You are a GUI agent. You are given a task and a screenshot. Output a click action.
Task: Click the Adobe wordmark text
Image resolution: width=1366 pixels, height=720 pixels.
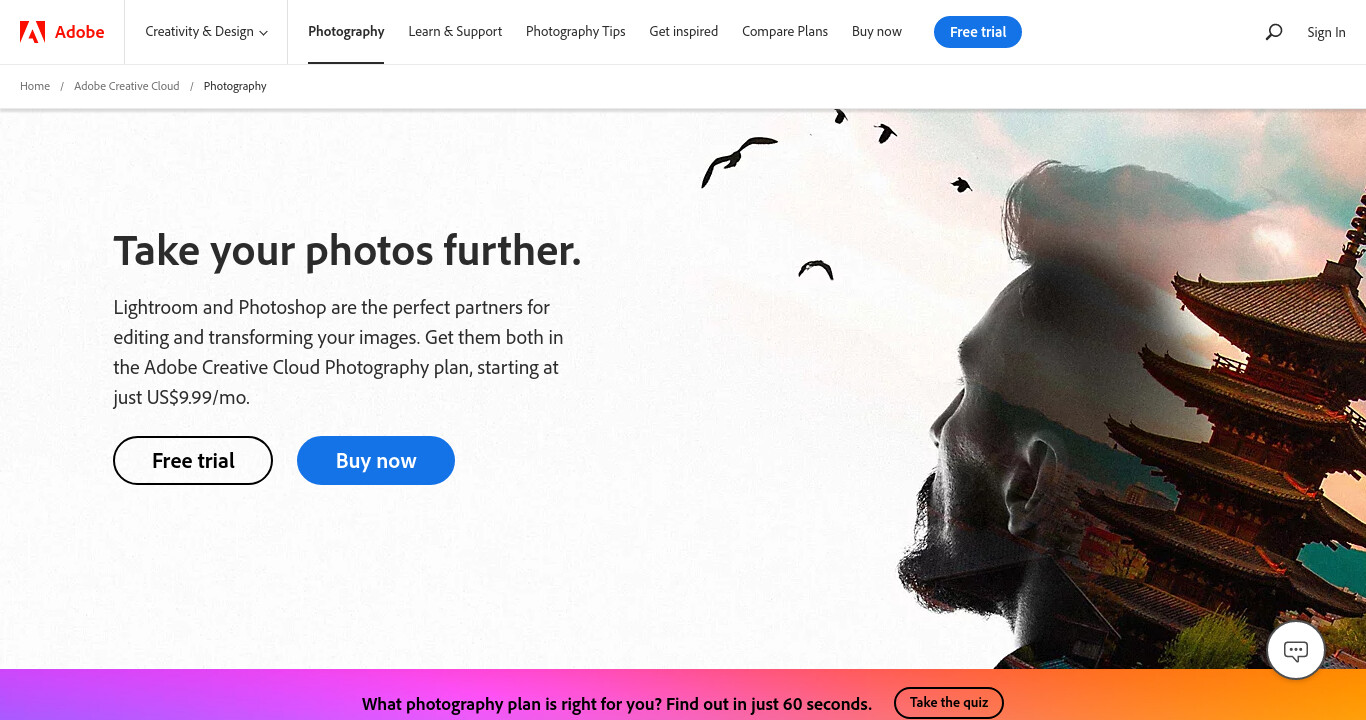pos(80,32)
